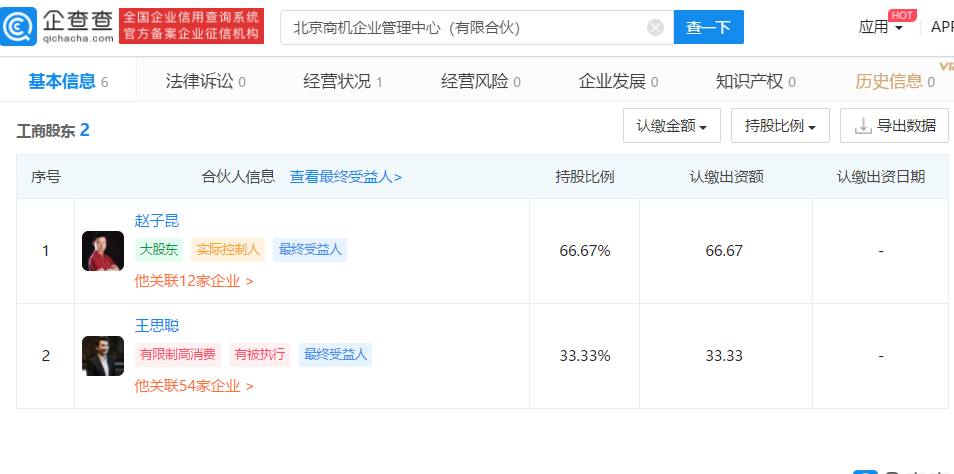
Task: Click the 33.33% shareholding cell
Action: click(585, 356)
